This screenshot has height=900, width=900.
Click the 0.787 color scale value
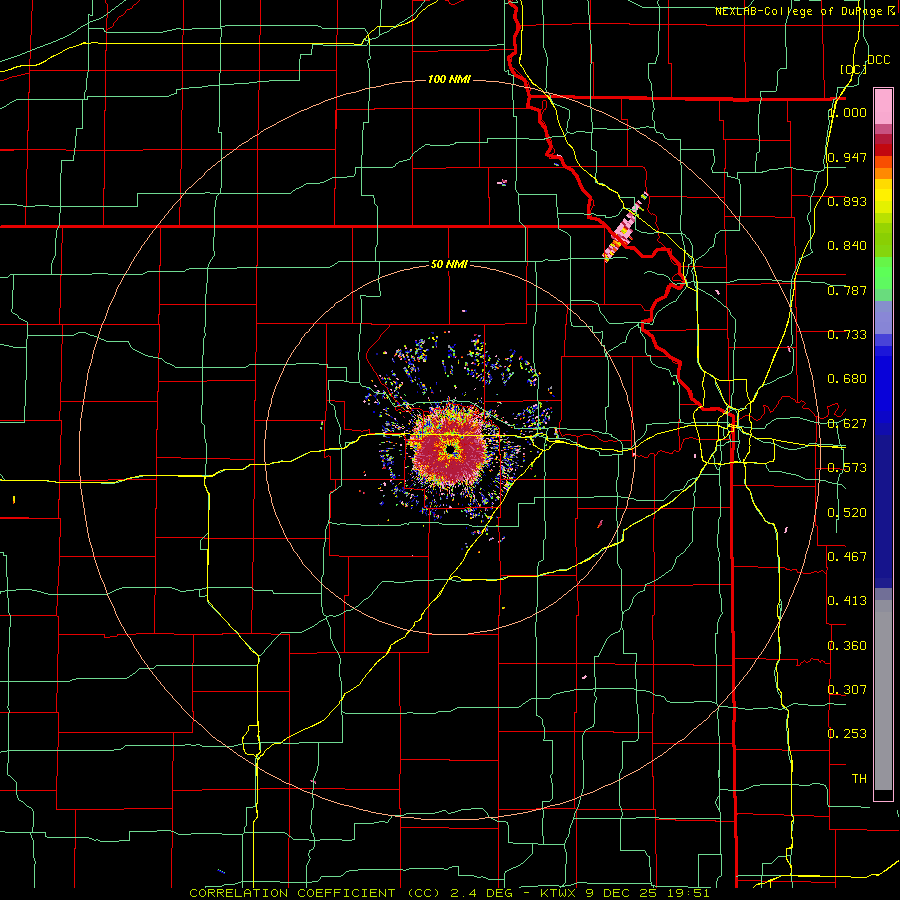point(847,290)
